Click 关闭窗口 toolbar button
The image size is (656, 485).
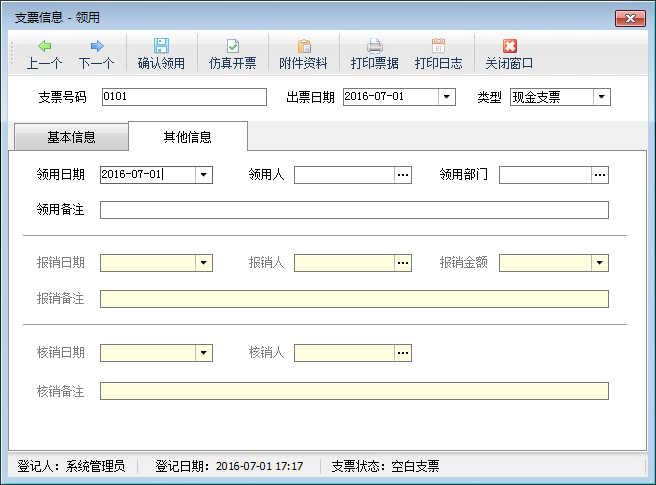click(x=509, y=54)
